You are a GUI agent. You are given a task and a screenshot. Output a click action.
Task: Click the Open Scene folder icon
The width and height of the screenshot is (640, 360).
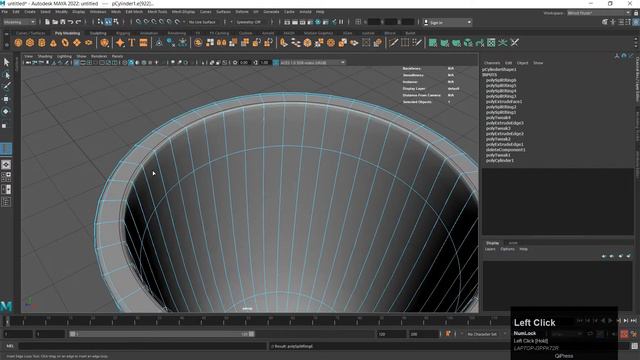click(x=55, y=22)
